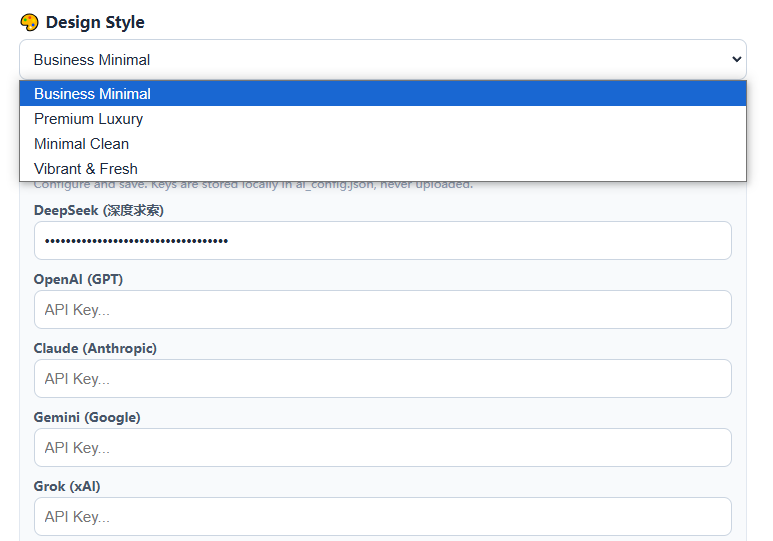Image resolution: width=773 pixels, height=541 pixels.
Task: Select the Vibrant & Fresh style
Action: [x=383, y=169]
